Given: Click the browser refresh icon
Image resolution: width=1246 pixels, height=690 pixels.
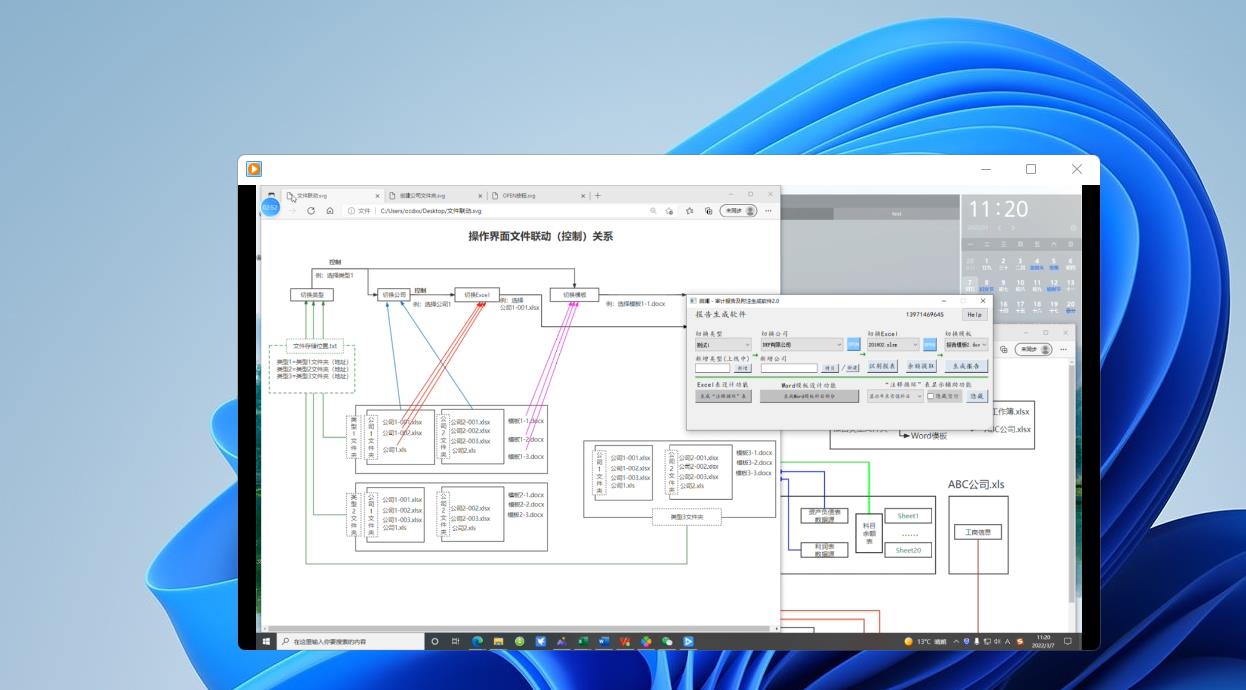Looking at the screenshot, I should (311, 211).
